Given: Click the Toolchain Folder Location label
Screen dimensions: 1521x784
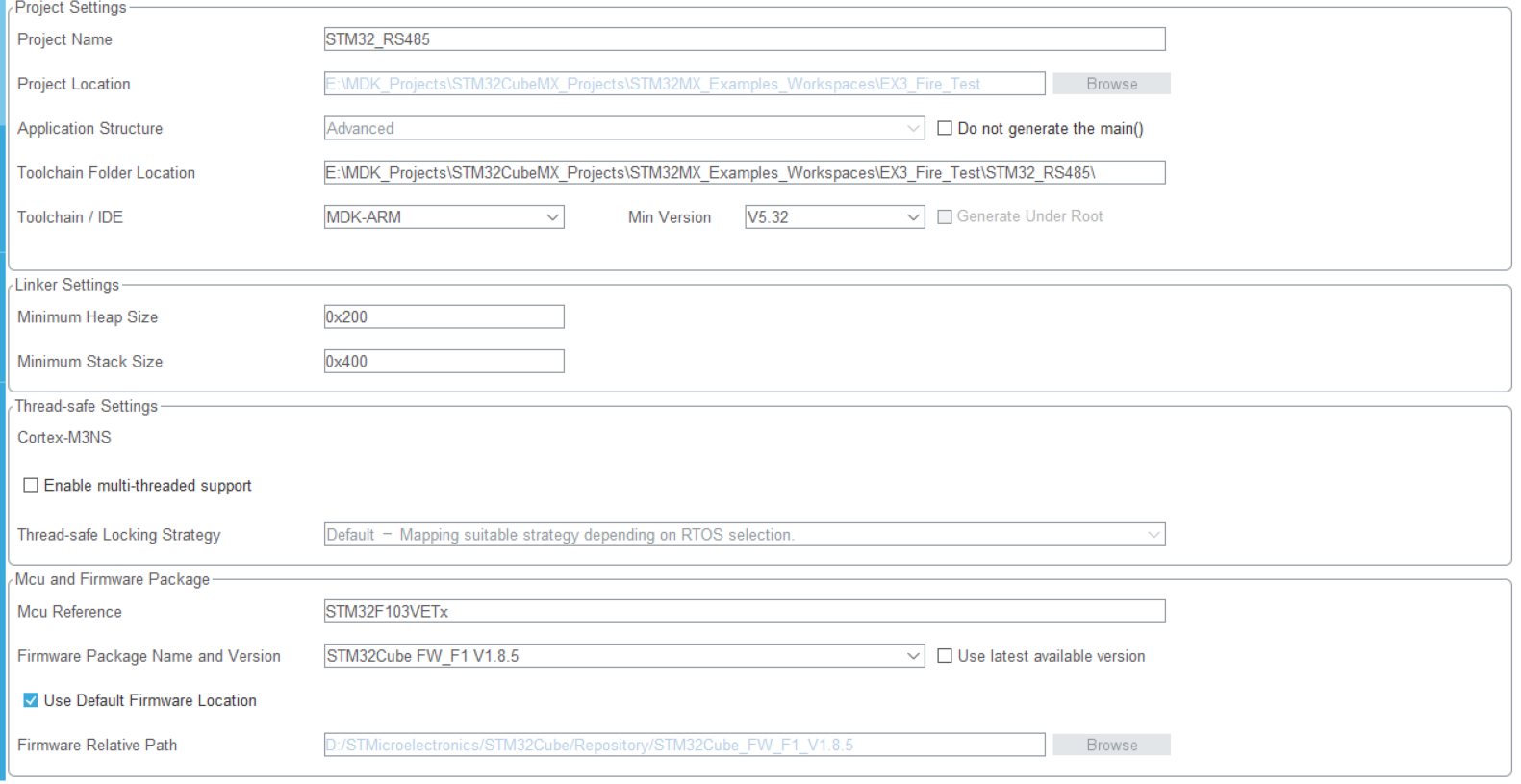Looking at the screenshot, I should point(106,173).
